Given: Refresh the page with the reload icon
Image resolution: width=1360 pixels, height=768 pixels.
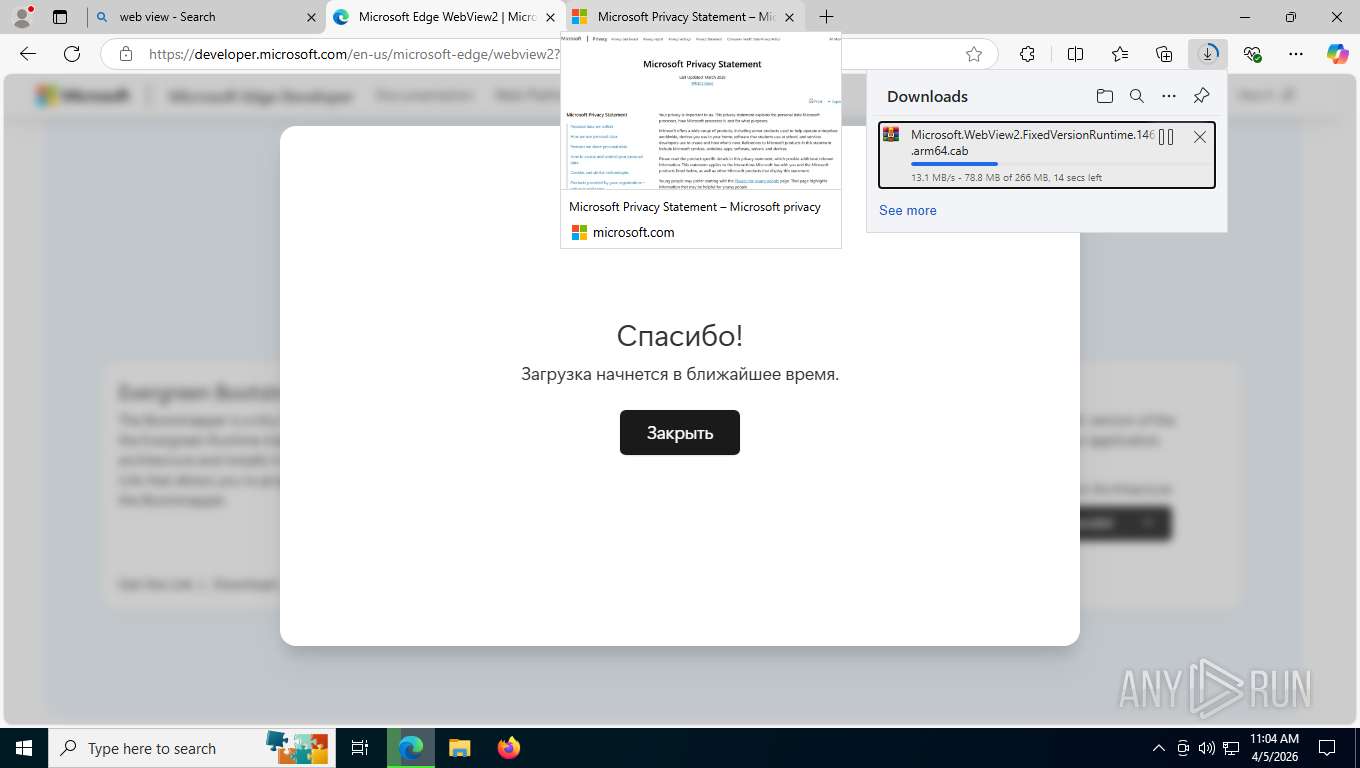Looking at the screenshot, I should [72, 54].
